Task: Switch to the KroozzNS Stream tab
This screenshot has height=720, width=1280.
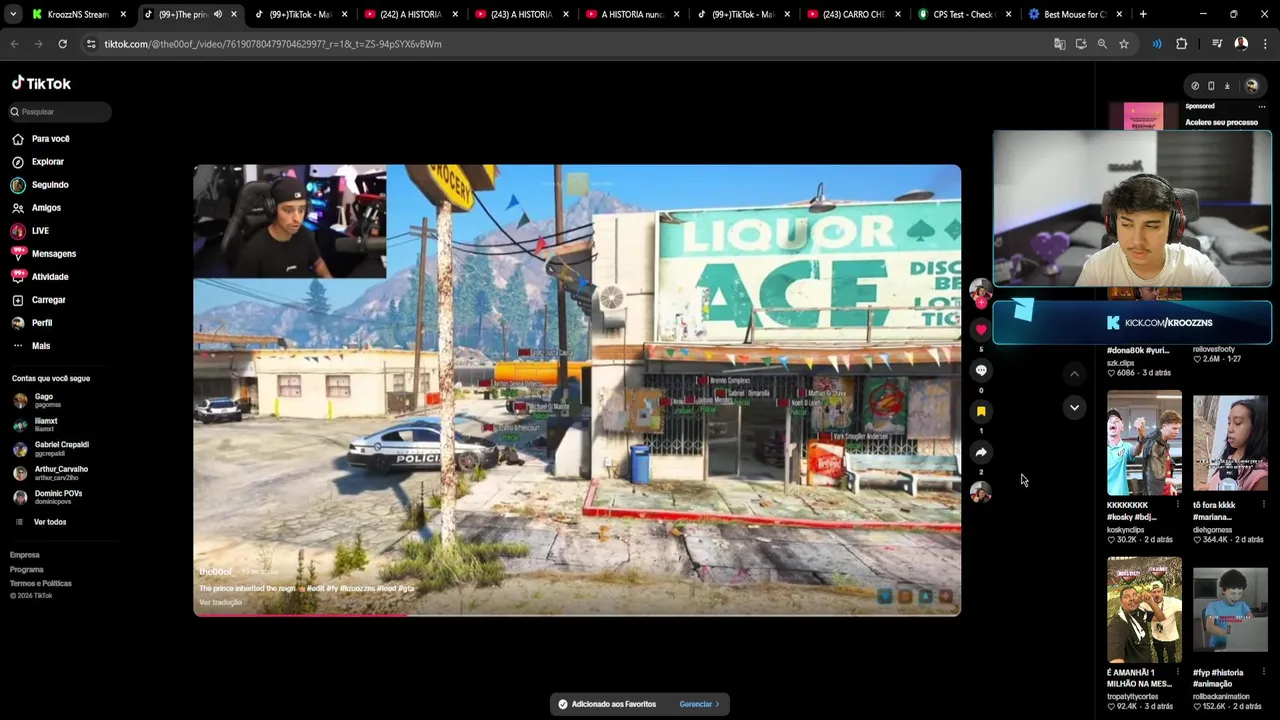Action: point(77,14)
